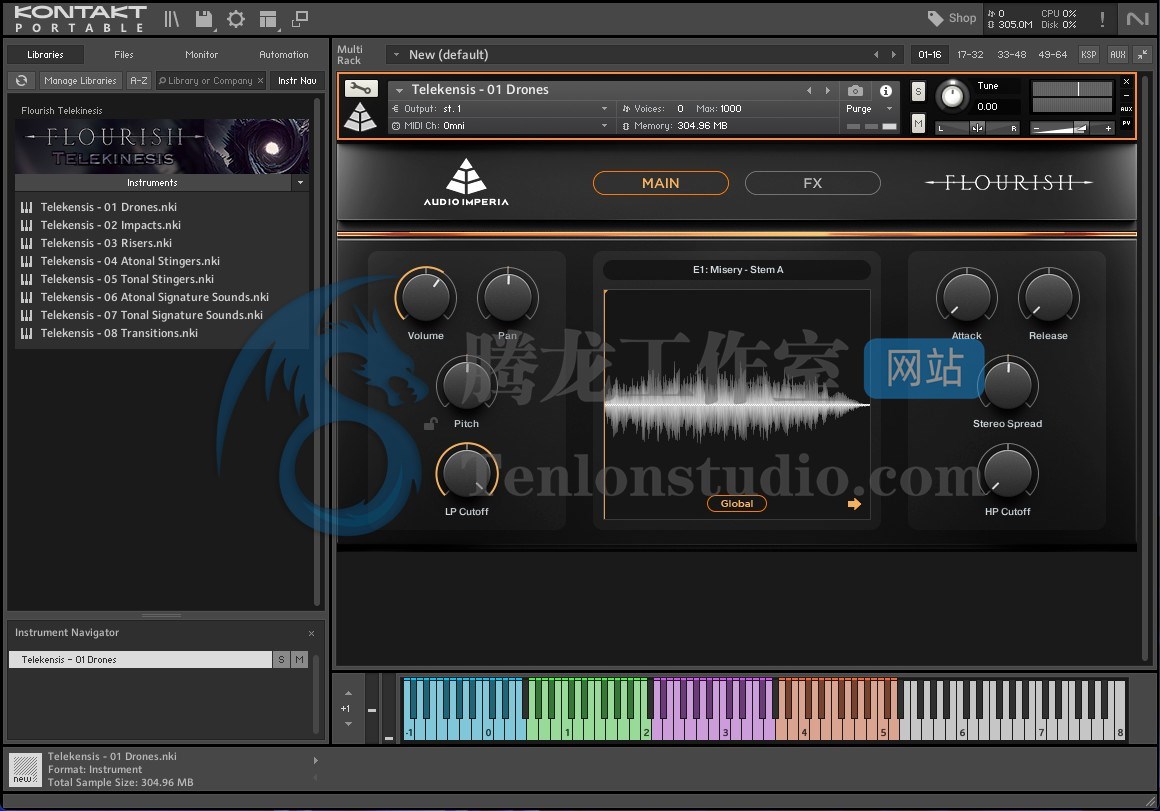The width and height of the screenshot is (1160, 811).
Task: Open the save (floppy disk) menu
Action: tap(204, 19)
